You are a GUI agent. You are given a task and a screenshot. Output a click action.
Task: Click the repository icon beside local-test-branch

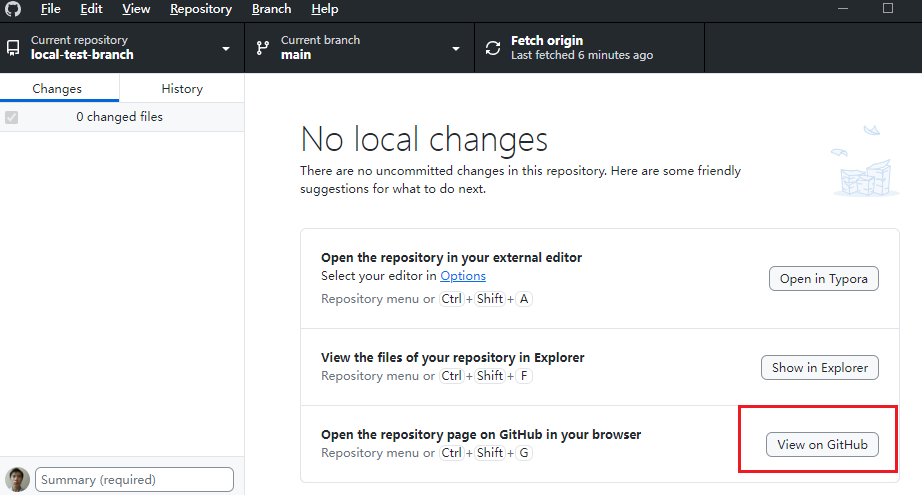pyautogui.click(x=13, y=48)
